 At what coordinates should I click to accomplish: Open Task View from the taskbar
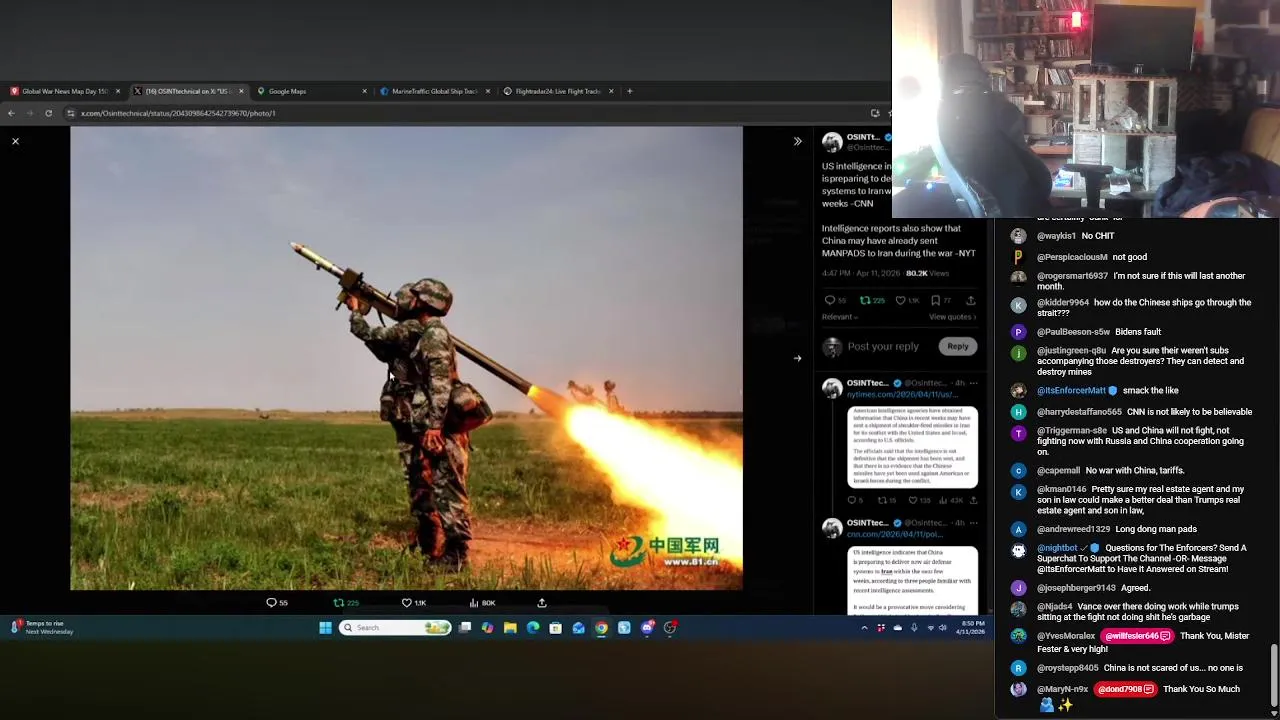click(465, 628)
